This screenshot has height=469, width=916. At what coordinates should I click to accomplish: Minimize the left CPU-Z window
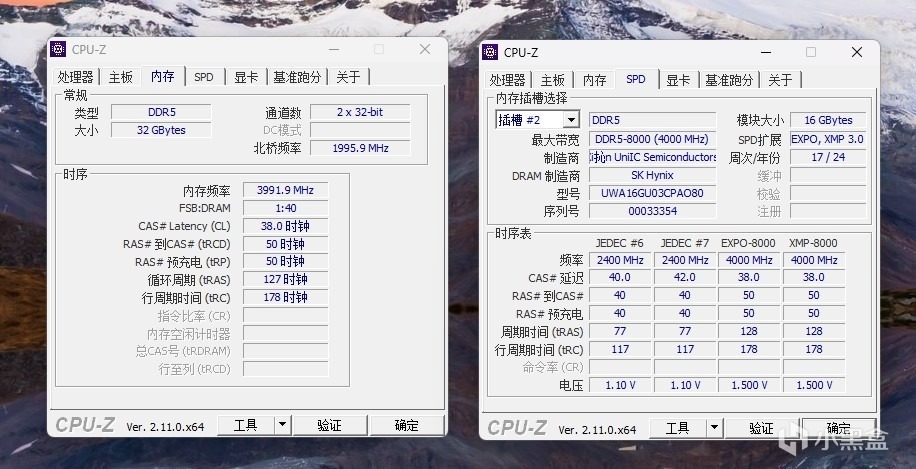pyautogui.click(x=334, y=50)
